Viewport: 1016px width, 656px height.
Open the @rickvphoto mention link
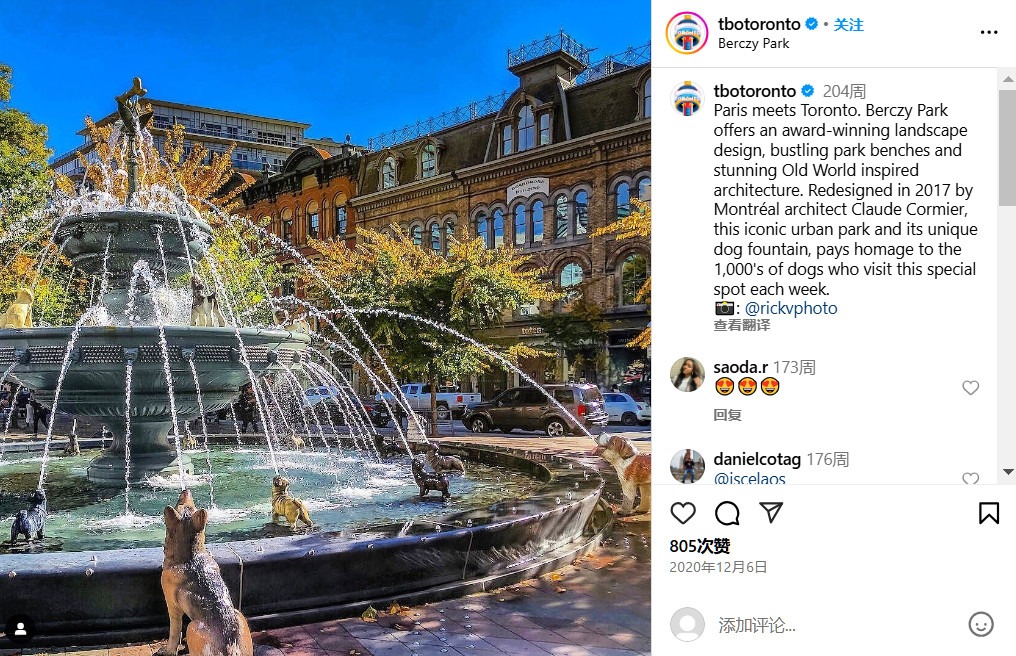pyautogui.click(x=791, y=308)
